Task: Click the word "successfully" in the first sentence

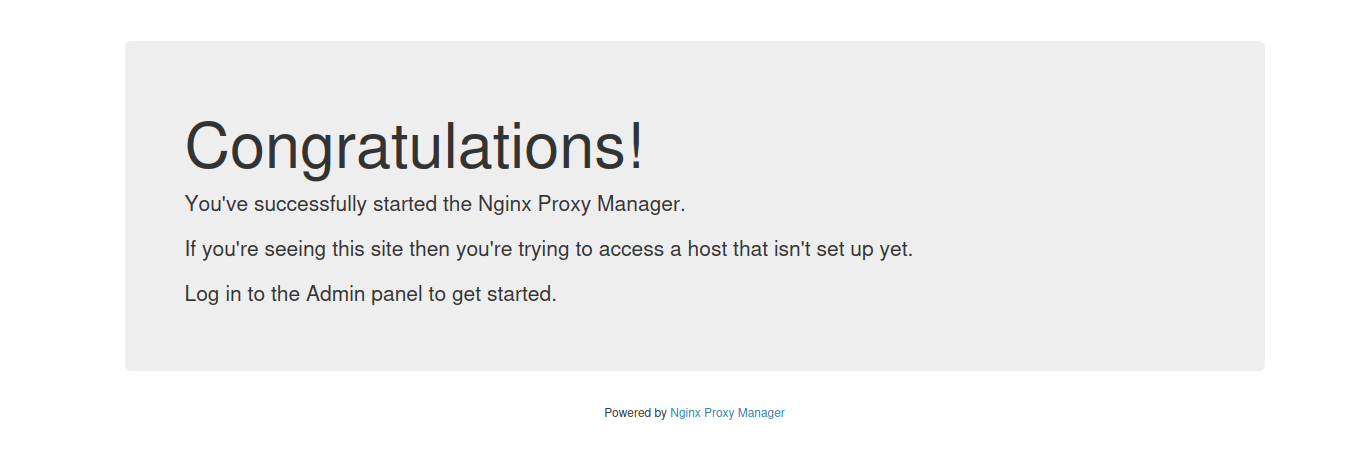Action: (x=310, y=204)
